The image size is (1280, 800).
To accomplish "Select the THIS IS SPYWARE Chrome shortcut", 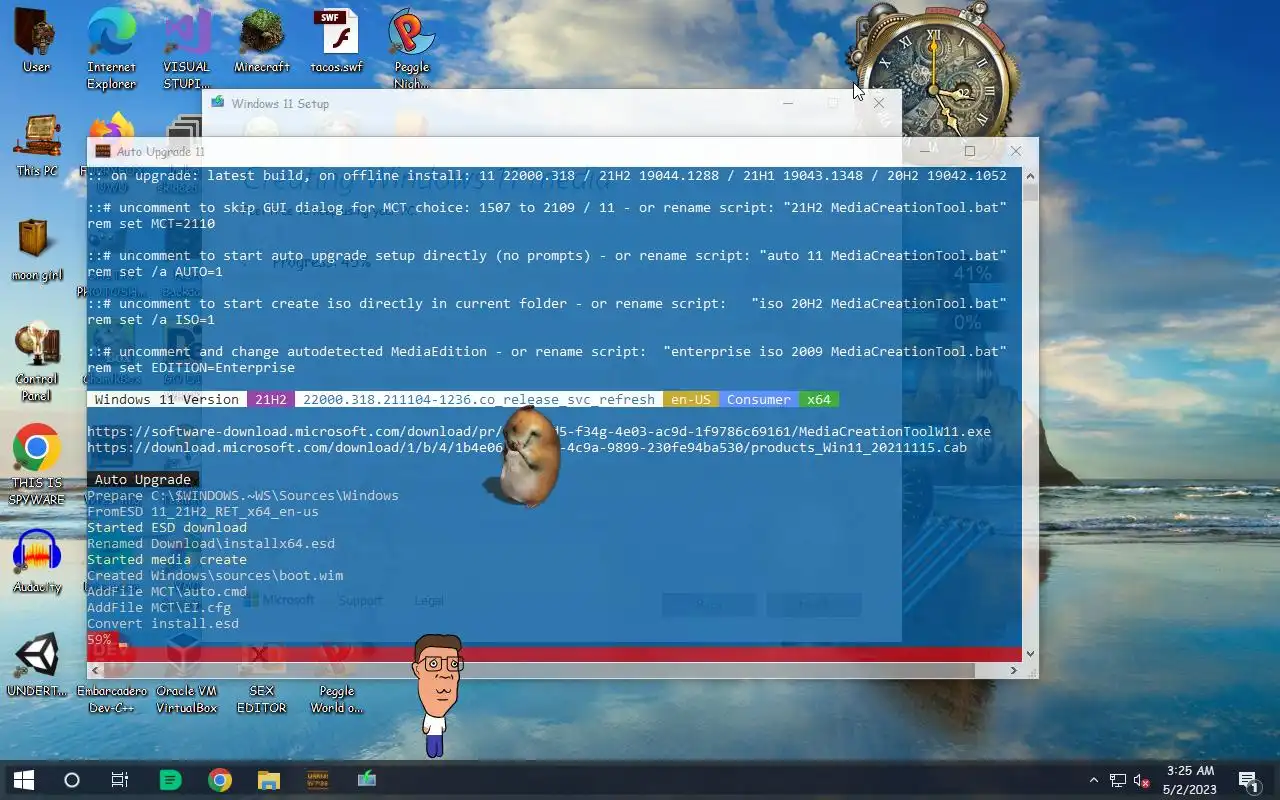I will coord(37,466).
